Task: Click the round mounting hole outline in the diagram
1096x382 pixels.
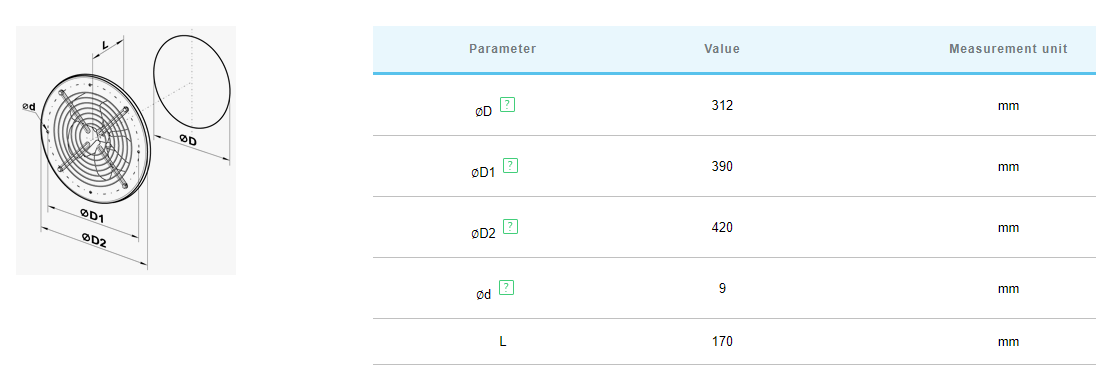Action: tap(191, 83)
